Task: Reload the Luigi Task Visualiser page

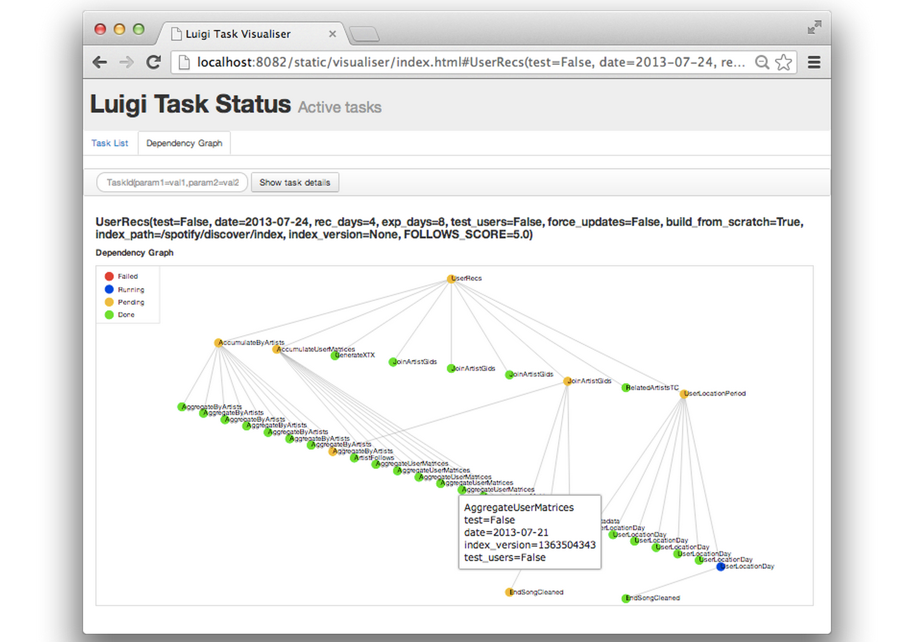Action: 152,61
